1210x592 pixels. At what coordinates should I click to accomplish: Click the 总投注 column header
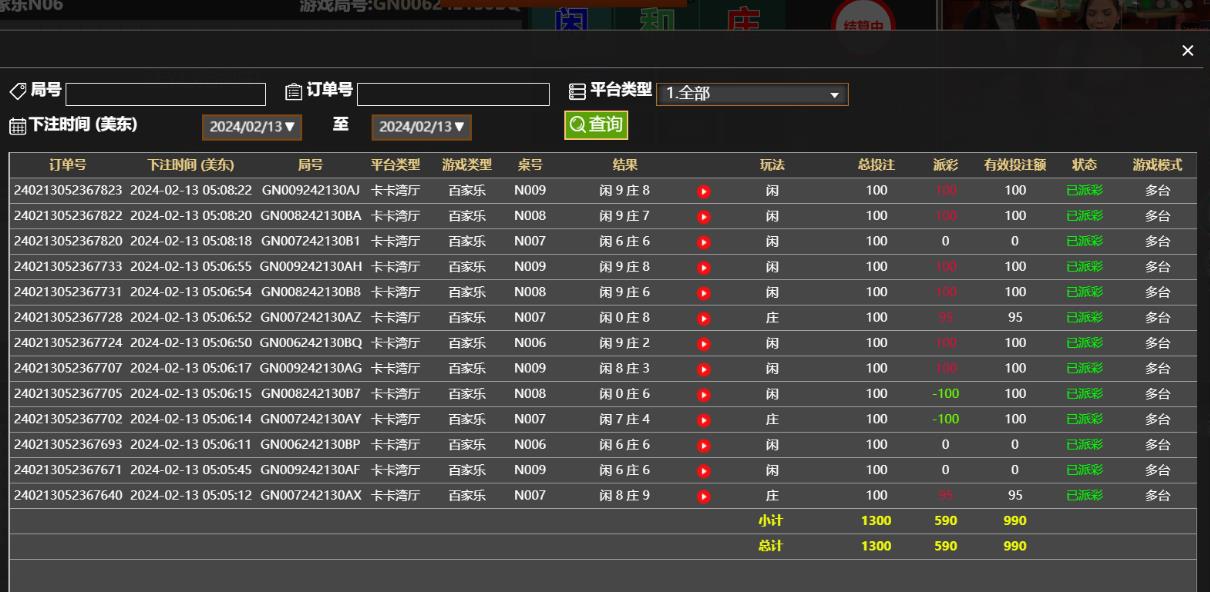[x=876, y=165]
